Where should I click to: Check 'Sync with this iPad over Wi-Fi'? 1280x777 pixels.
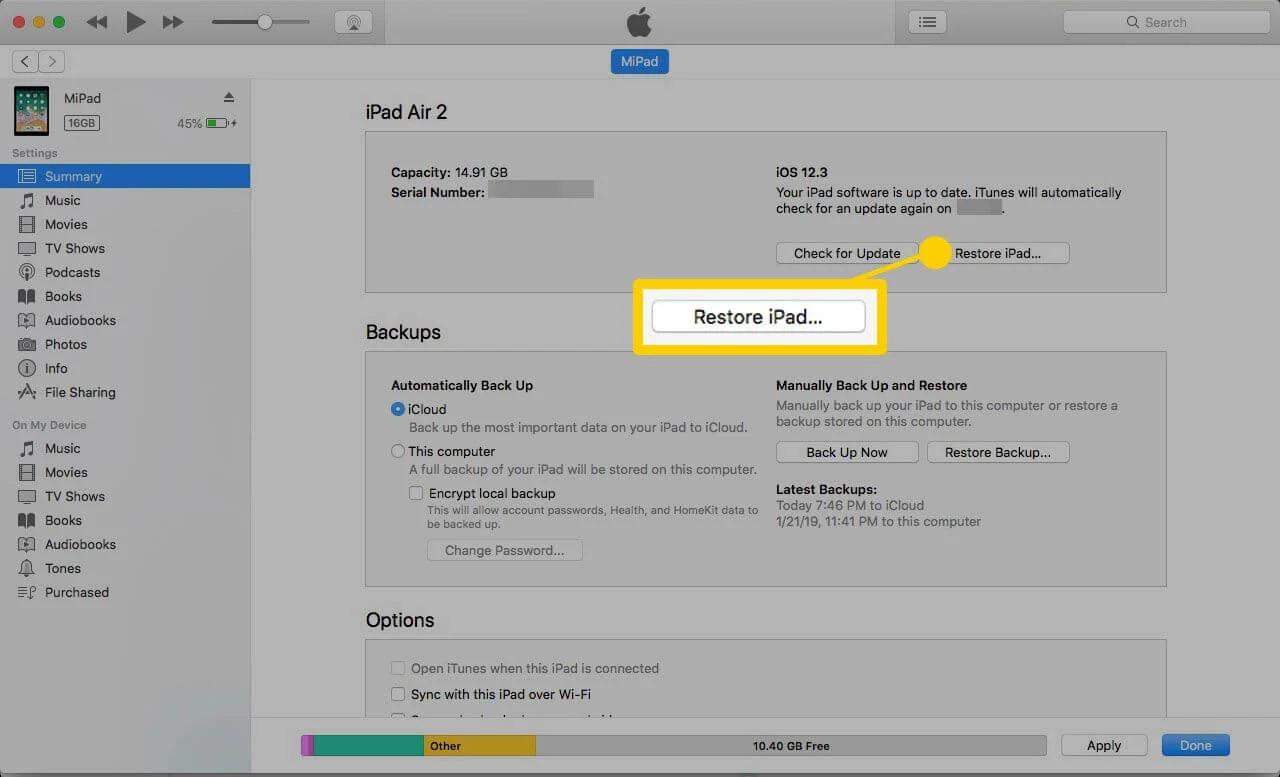[398, 694]
